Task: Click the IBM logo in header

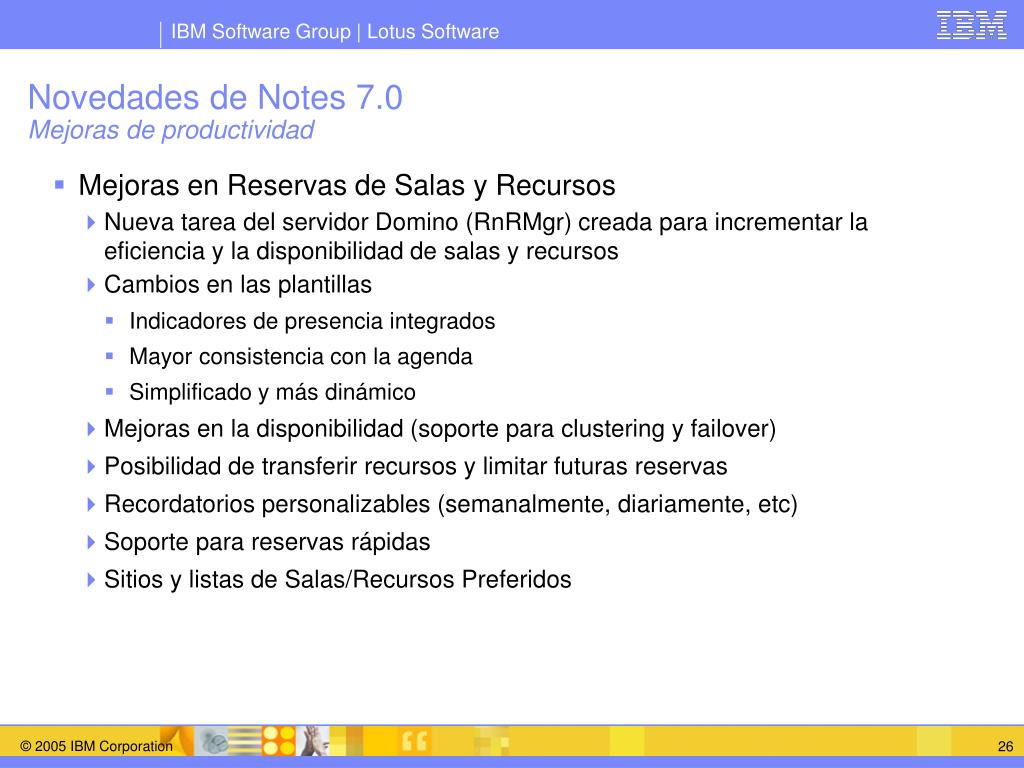Action: point(971,25)
